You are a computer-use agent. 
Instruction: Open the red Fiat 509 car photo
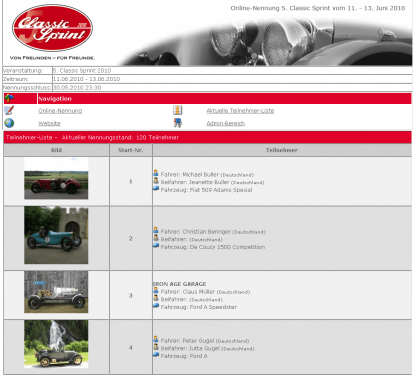point(56,179)
